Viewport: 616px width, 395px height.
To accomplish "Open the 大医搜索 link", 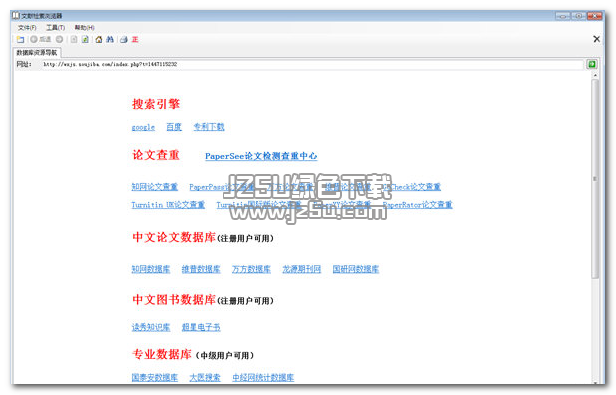I will tap(205, 377).
